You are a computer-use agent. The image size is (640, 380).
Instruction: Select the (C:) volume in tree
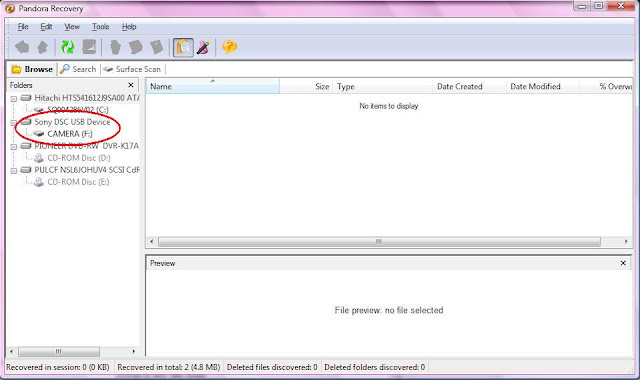pyautogui.click(x=78, y=110)
